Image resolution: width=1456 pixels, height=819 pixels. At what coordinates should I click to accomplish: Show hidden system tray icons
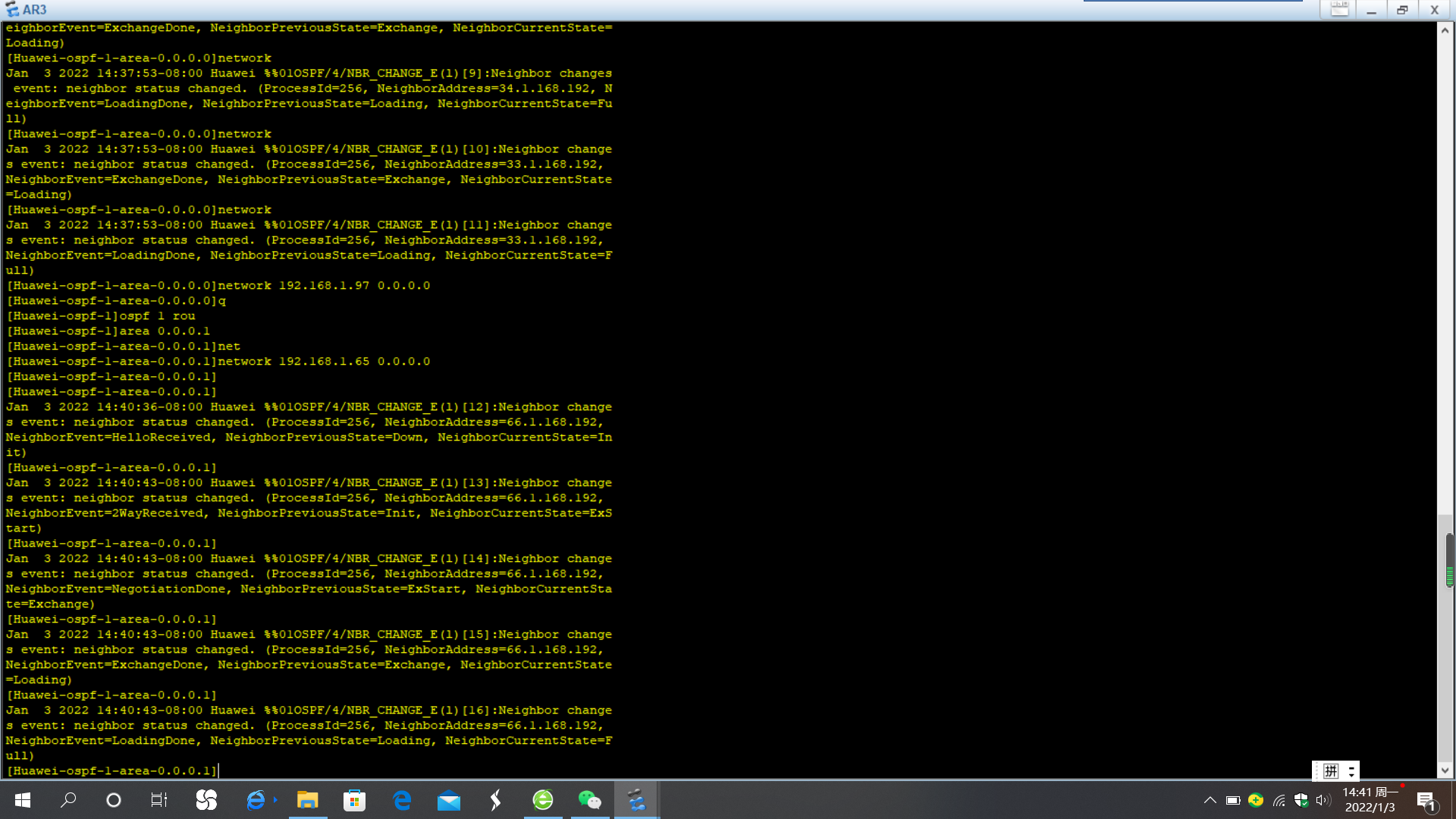tap(1210, 800)
